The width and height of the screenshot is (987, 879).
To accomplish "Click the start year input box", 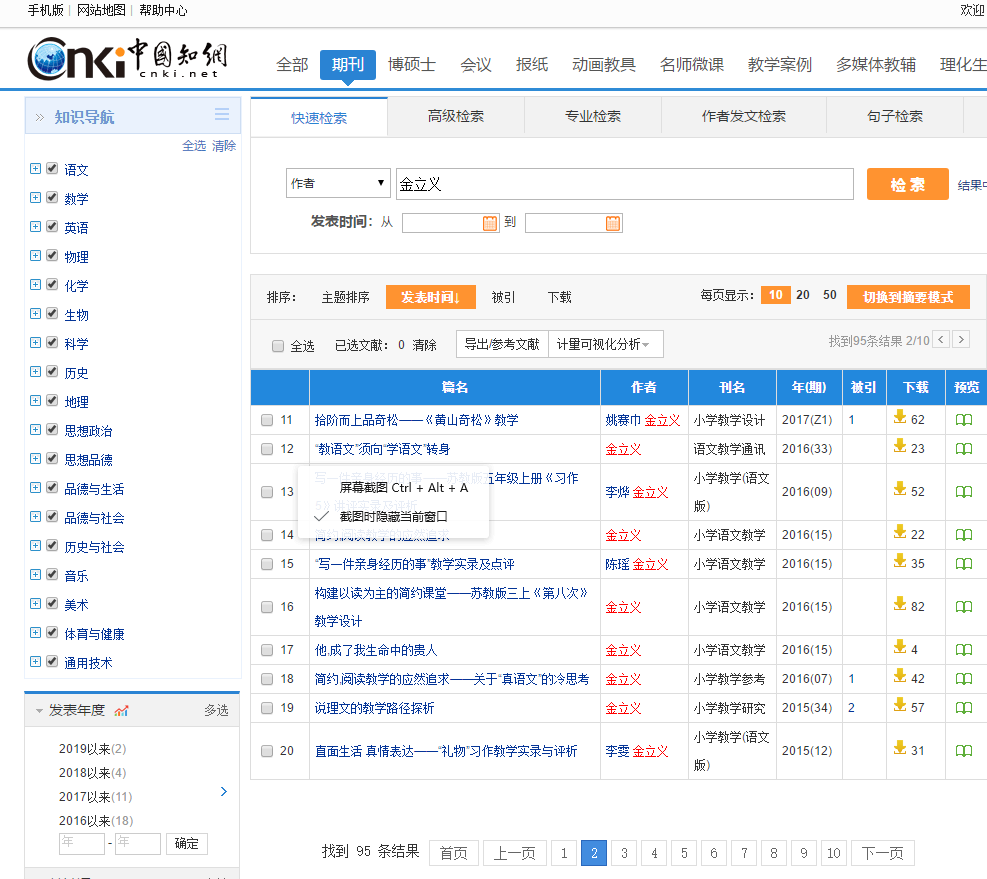I will (82, 844).
